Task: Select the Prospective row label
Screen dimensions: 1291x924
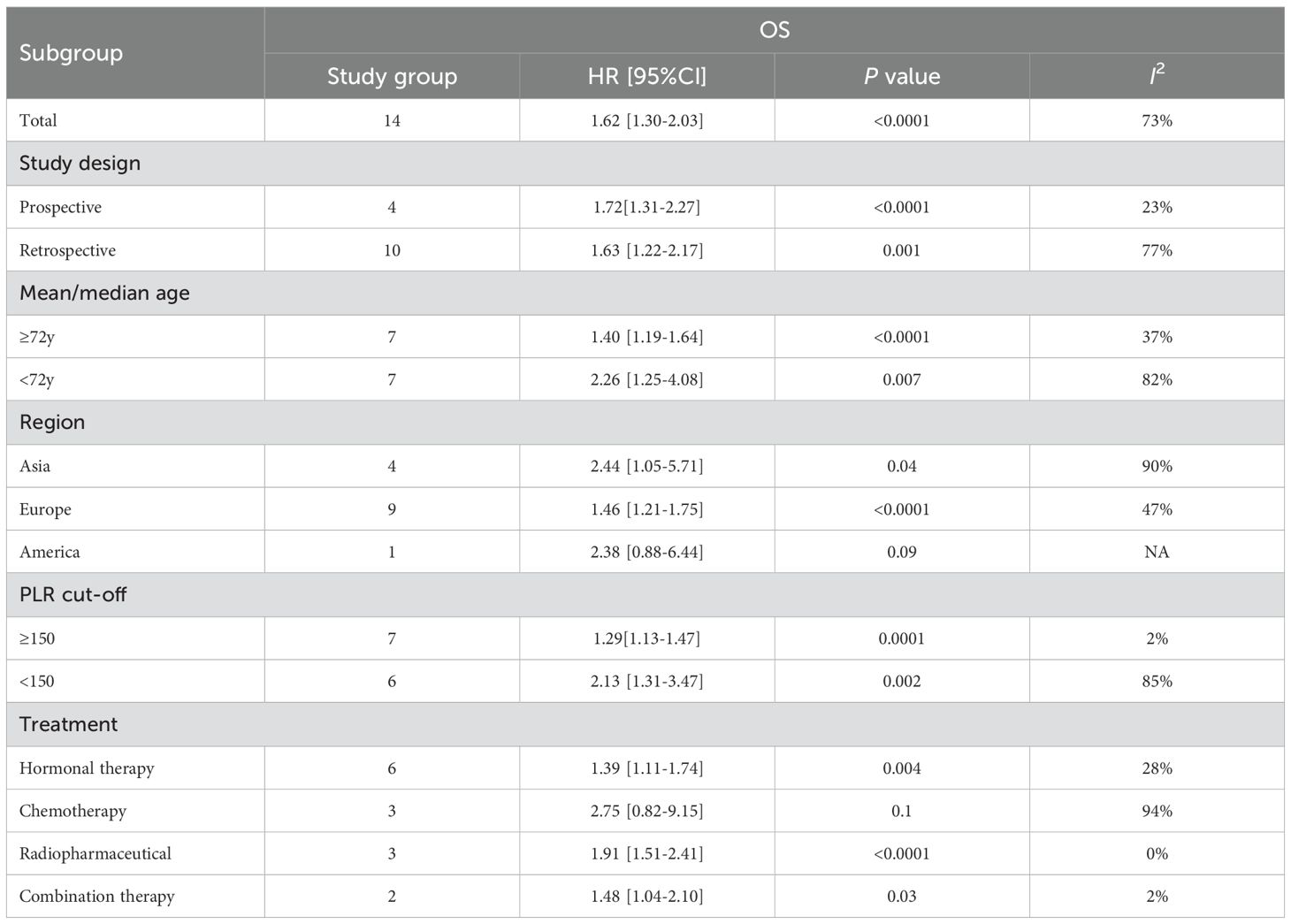Action: pyautogui.click(x=60, y=207)
